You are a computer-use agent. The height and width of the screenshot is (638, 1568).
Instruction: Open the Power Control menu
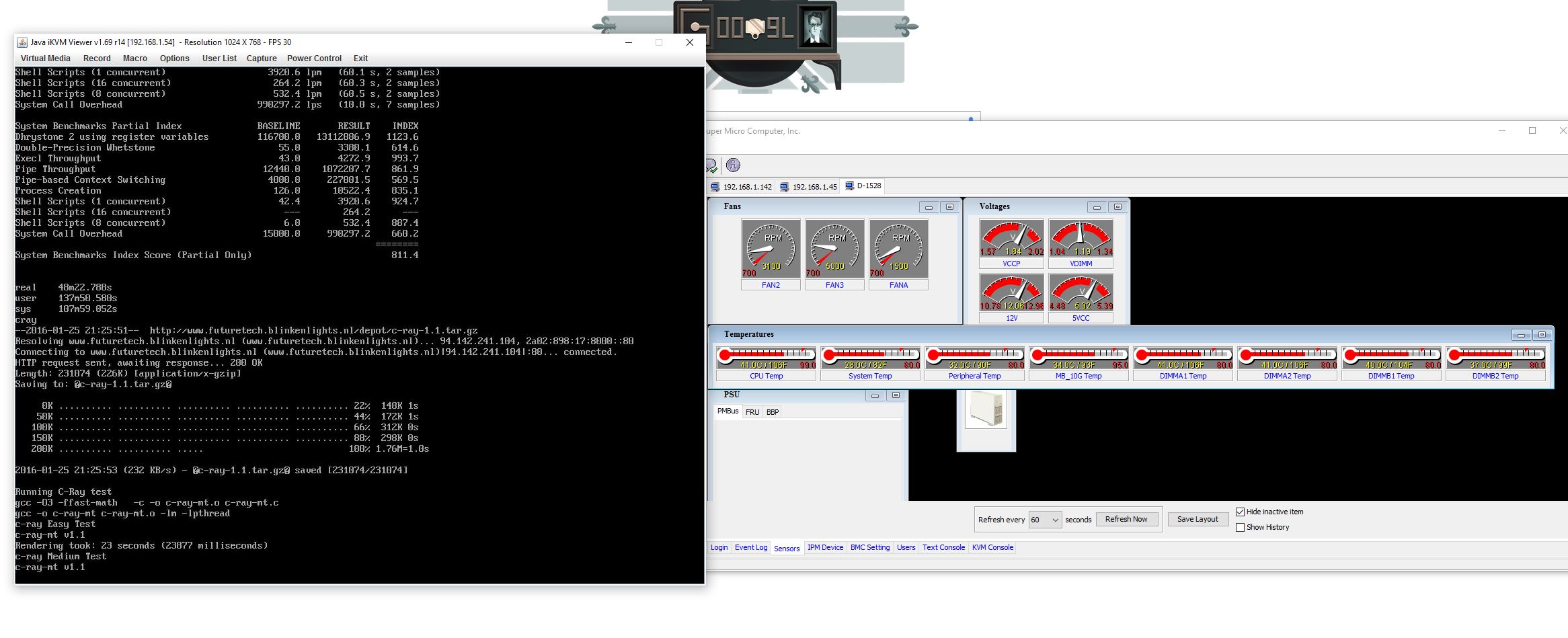[x=314, y=58]
